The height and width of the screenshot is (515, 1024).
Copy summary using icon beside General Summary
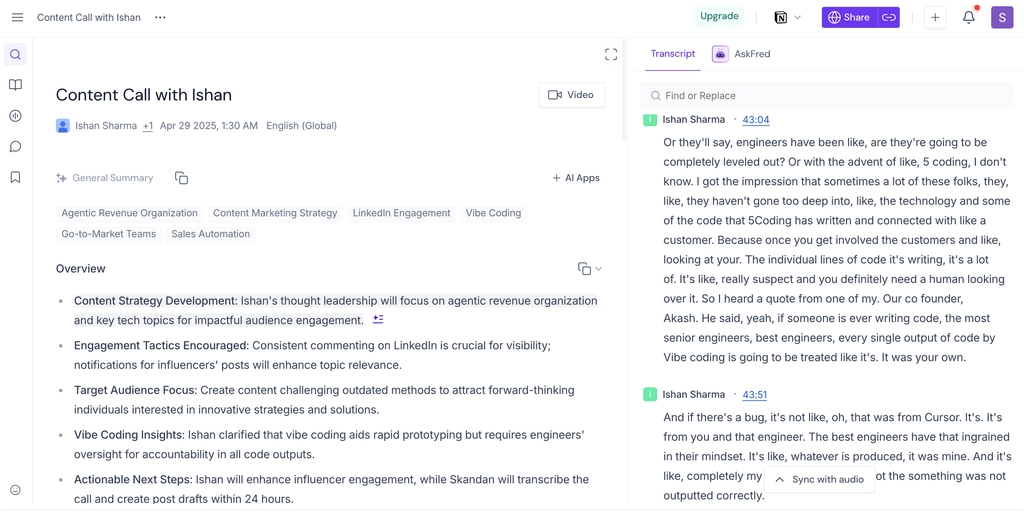pos(181,178)
